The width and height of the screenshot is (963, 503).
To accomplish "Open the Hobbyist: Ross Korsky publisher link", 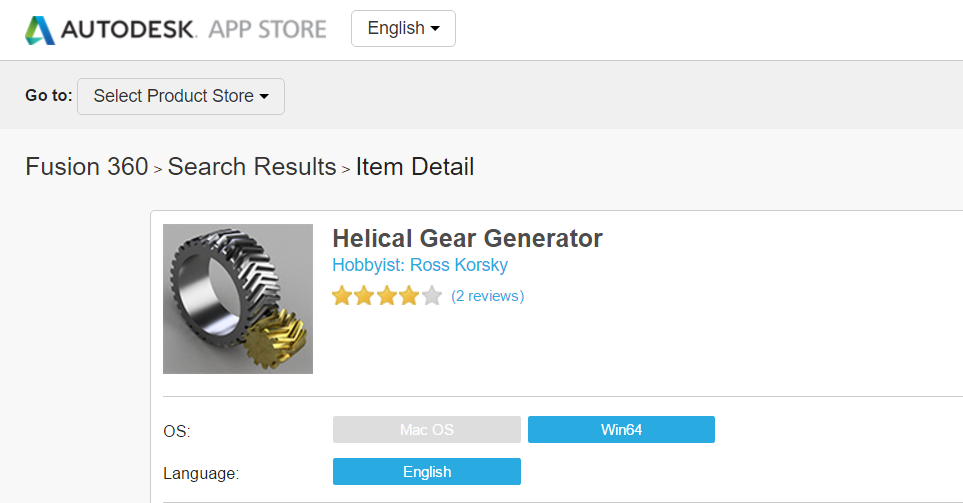I will click(x=420, y=265).
